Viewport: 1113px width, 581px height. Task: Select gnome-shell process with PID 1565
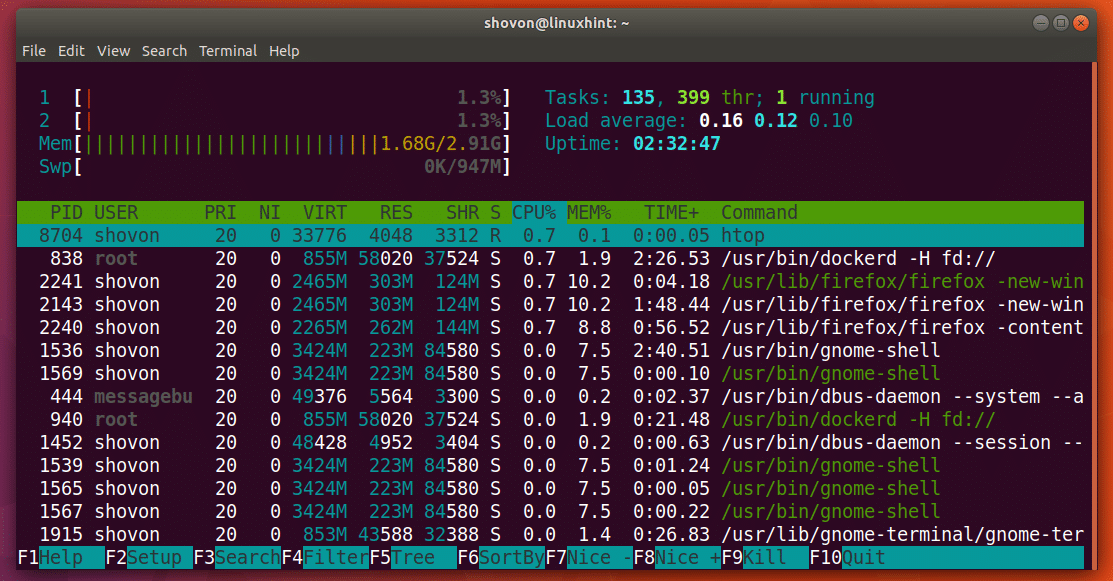coord(550,488)
